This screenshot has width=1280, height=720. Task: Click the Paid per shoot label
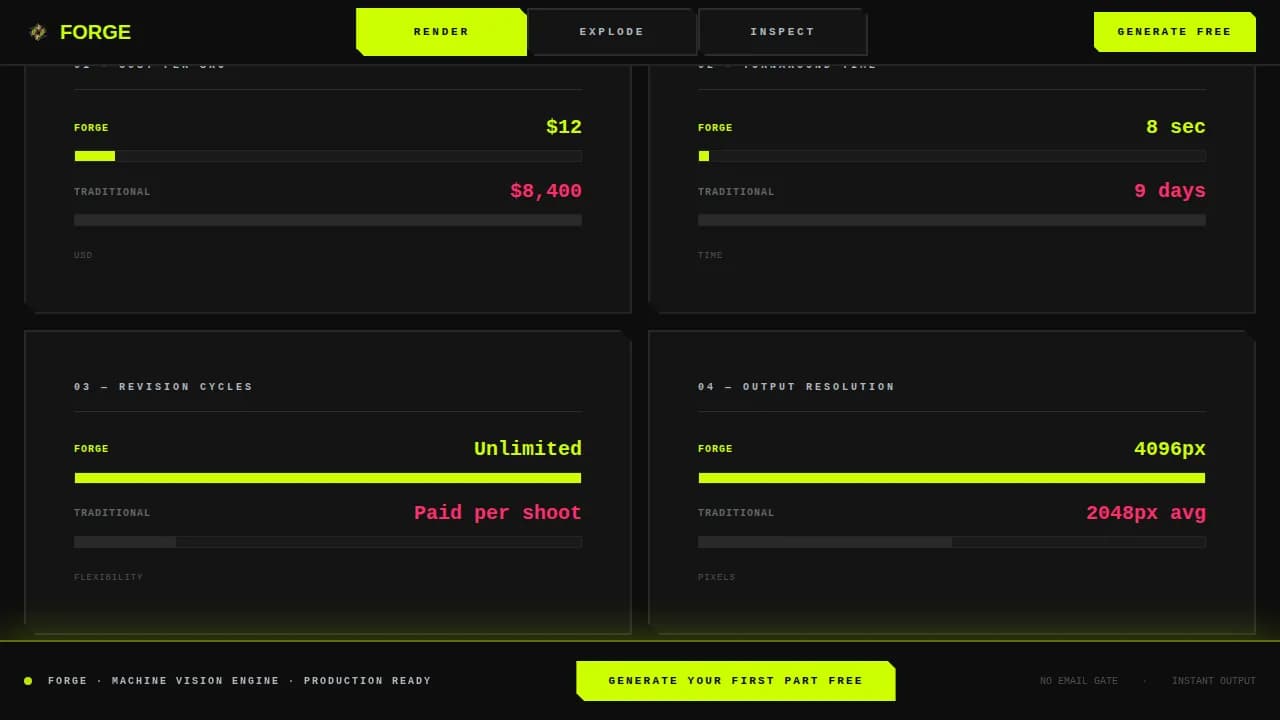coord(497,512)
